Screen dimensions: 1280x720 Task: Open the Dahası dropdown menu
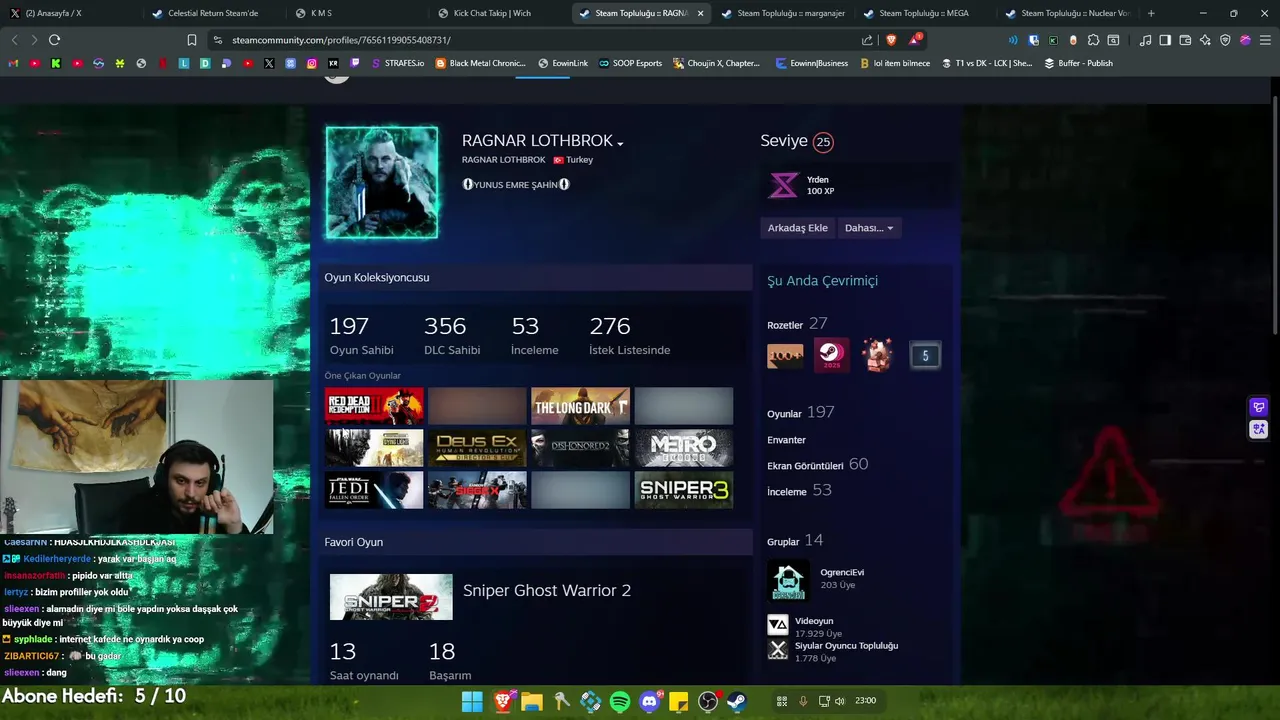coord(869,228)
